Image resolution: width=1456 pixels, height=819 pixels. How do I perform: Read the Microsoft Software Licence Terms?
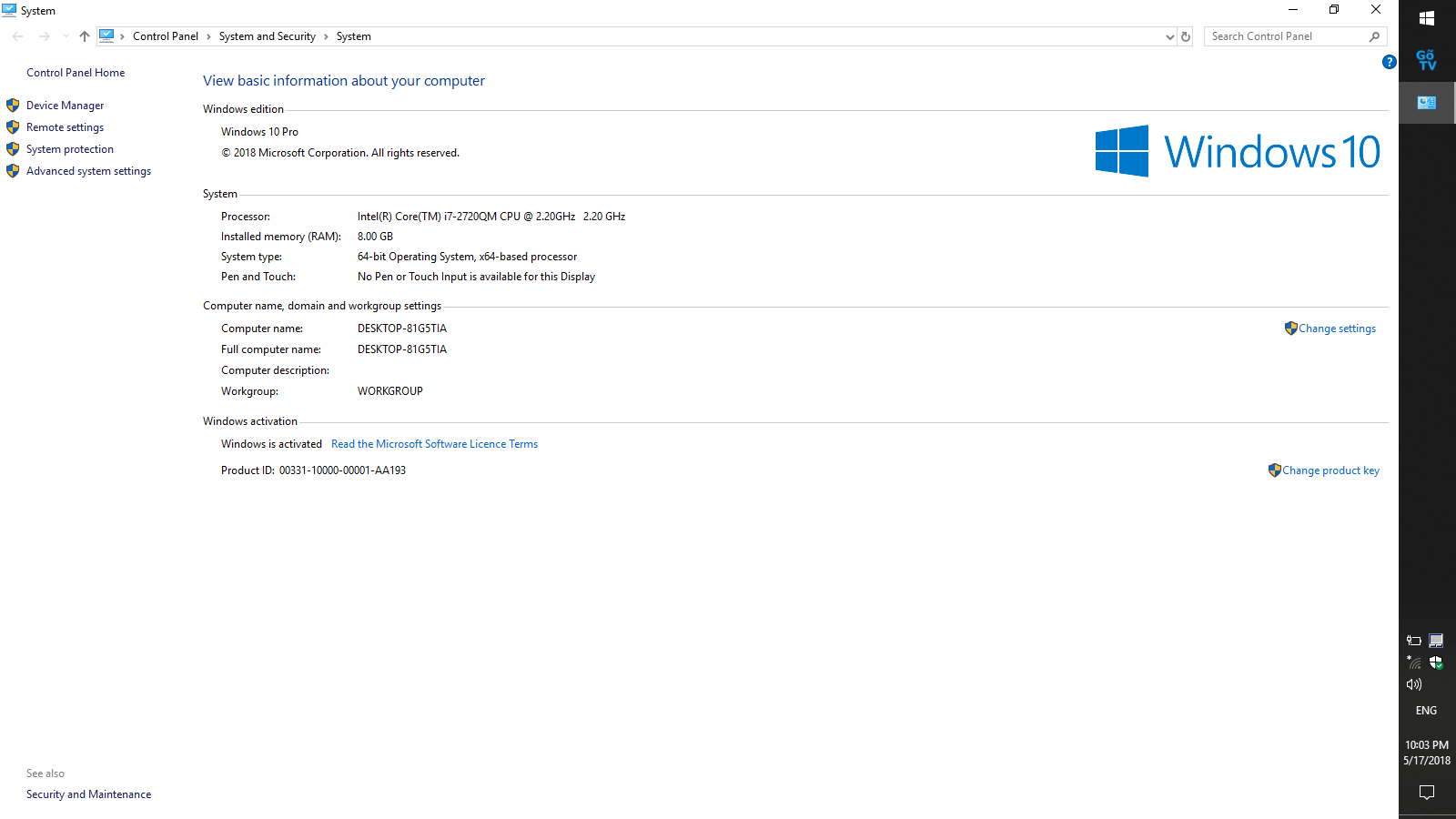coord(434,444)
